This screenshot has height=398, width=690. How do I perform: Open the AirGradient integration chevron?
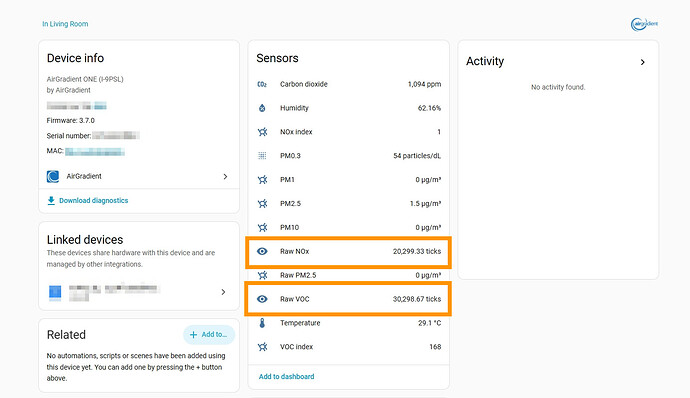coord(225,177)
